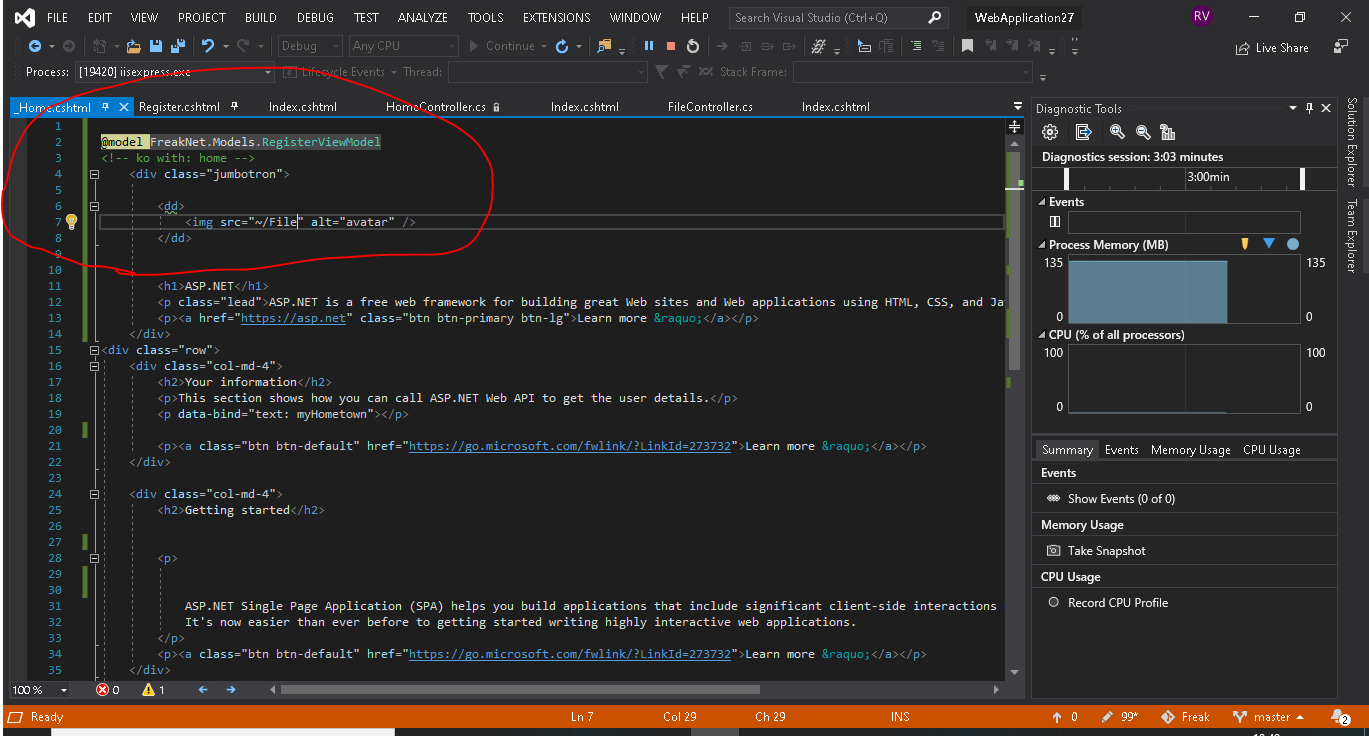
Task: Collapse the Events graph section
Action: click(1042, 202)
